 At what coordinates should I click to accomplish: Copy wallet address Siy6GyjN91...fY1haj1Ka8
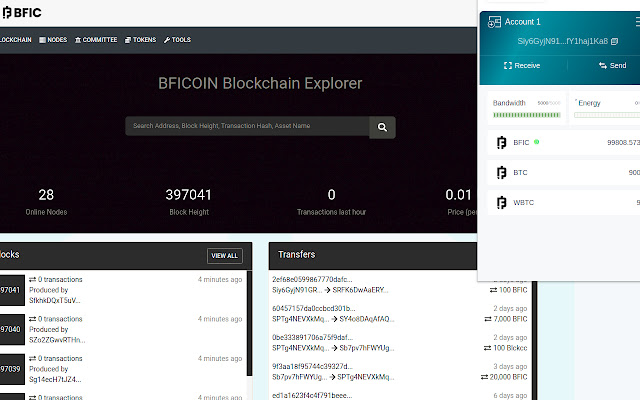coord(614,41)
